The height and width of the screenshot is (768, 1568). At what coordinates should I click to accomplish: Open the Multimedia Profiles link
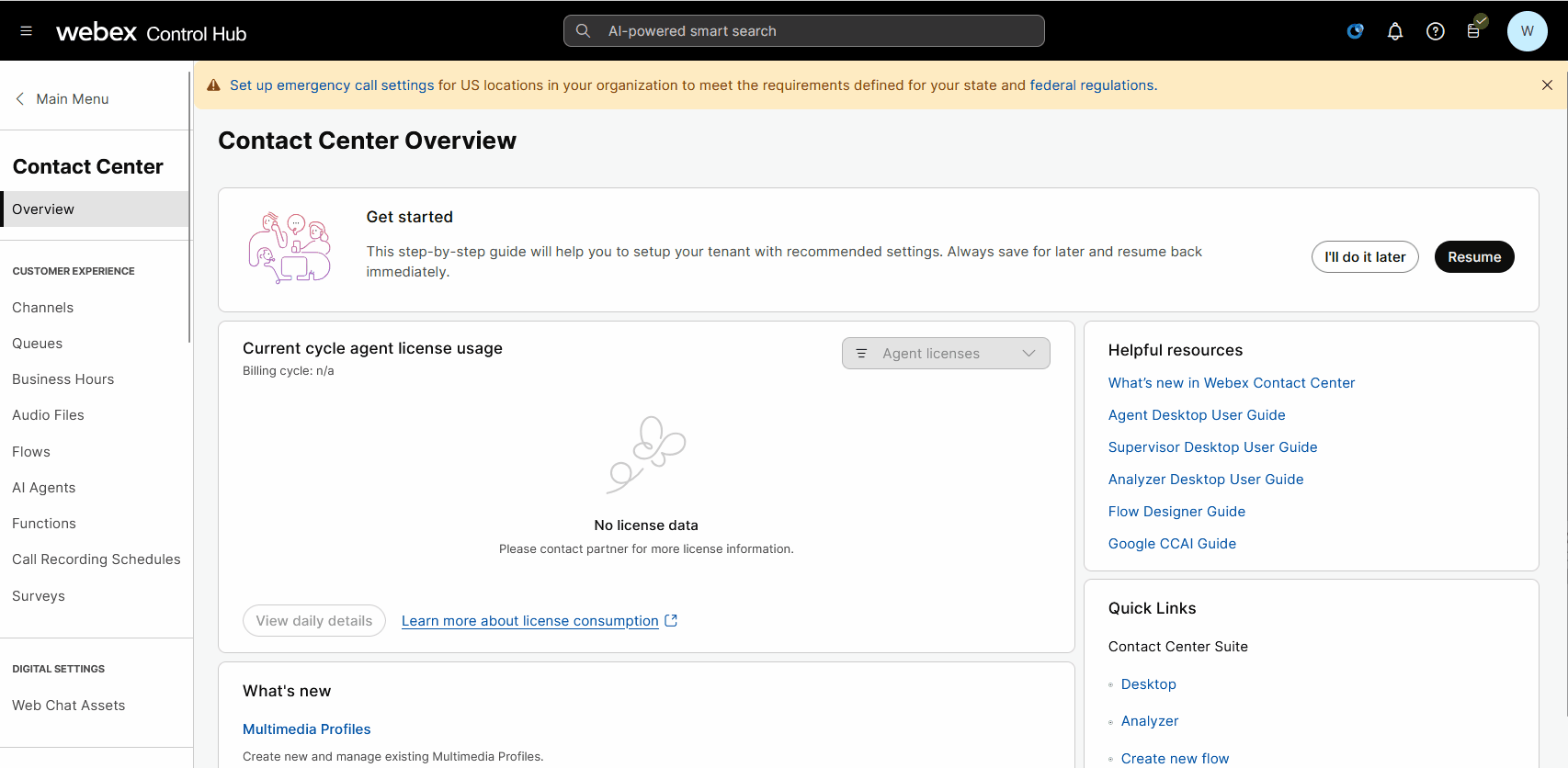[x=306, y=729]
